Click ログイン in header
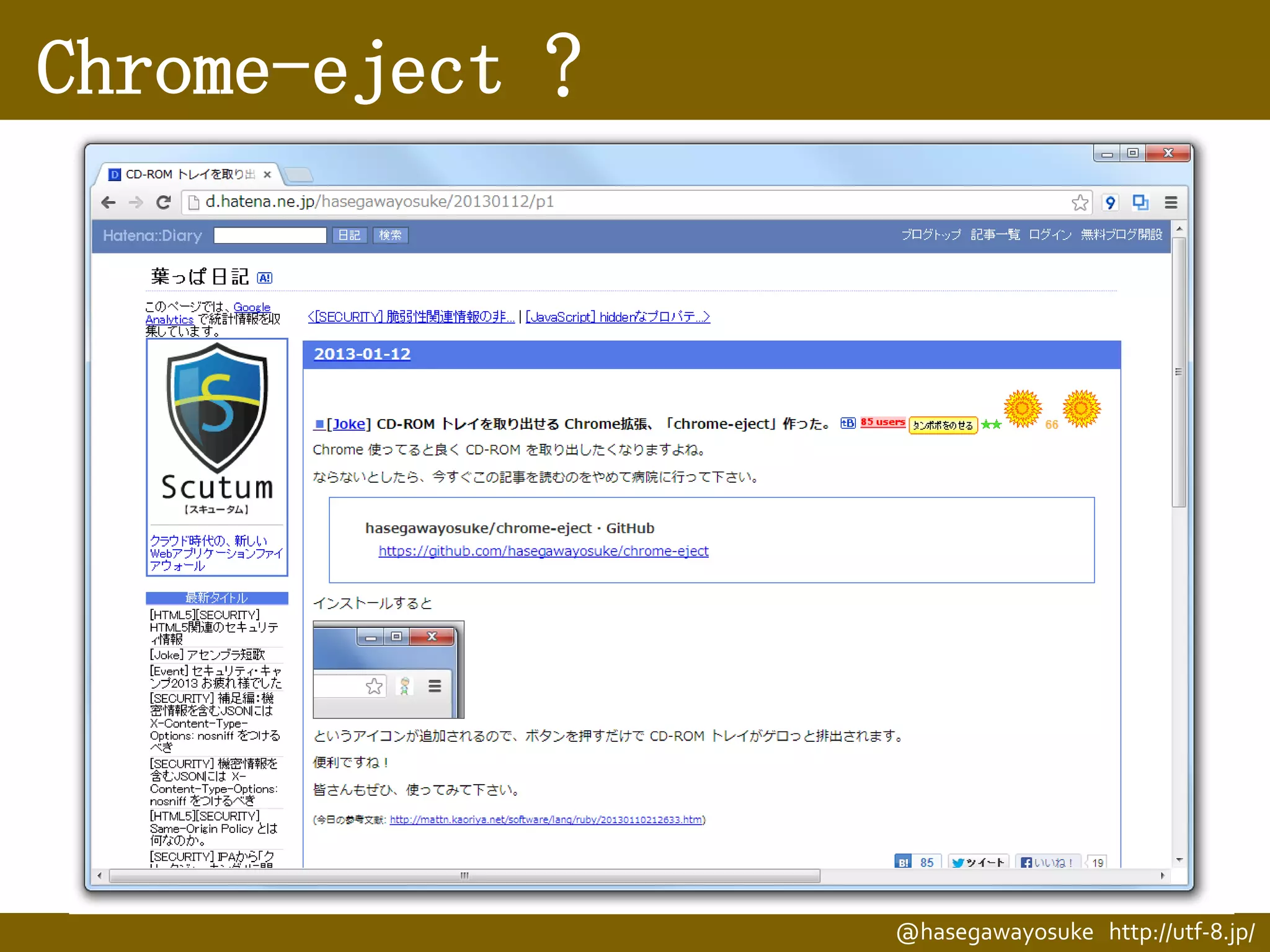 tap(1050, 235)
